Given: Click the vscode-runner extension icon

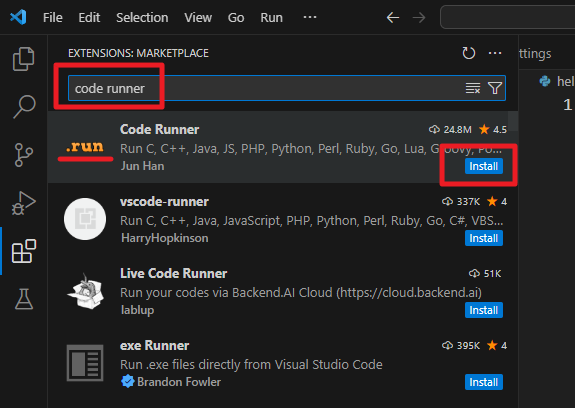Looking at the screenshot, I should click(x=85, y=219).
